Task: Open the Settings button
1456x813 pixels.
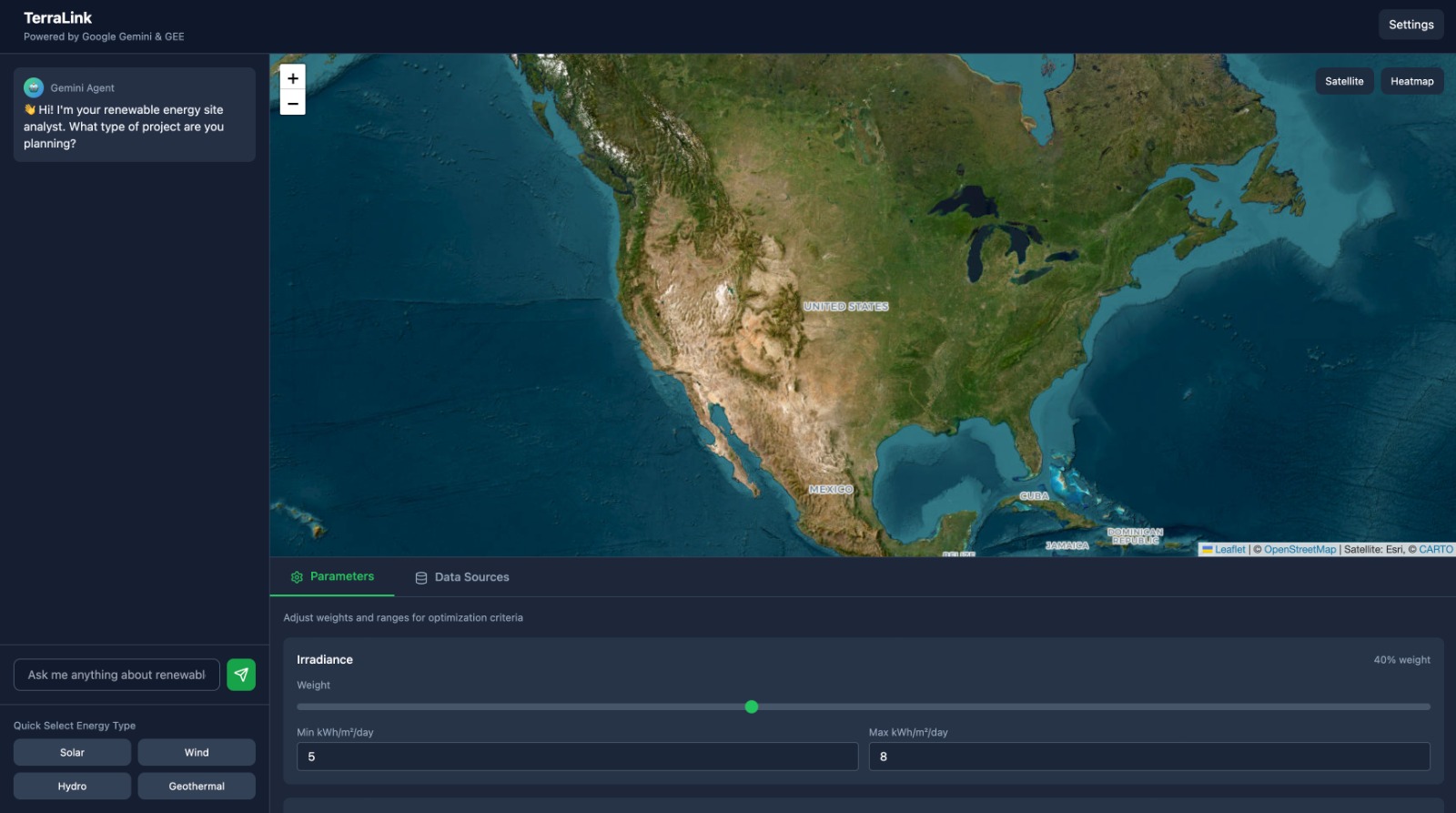Action: coord(1410,25)
